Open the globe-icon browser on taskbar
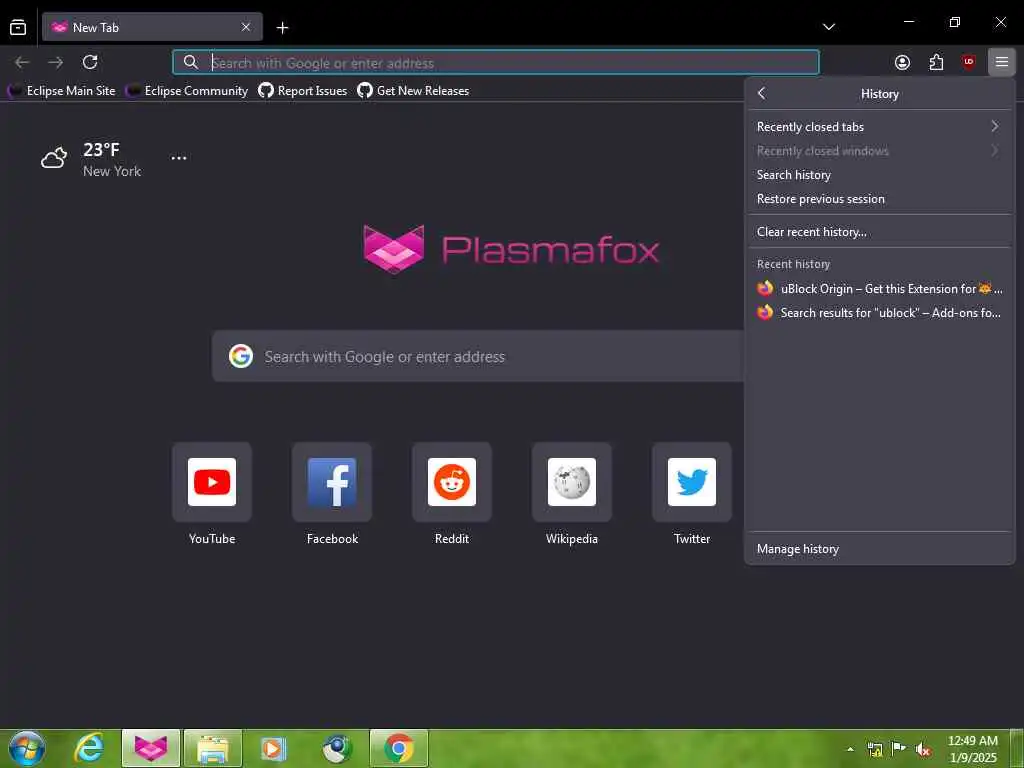Image resolution: width=1024 pixels, height=768 pixels. [x=337, y=748]
